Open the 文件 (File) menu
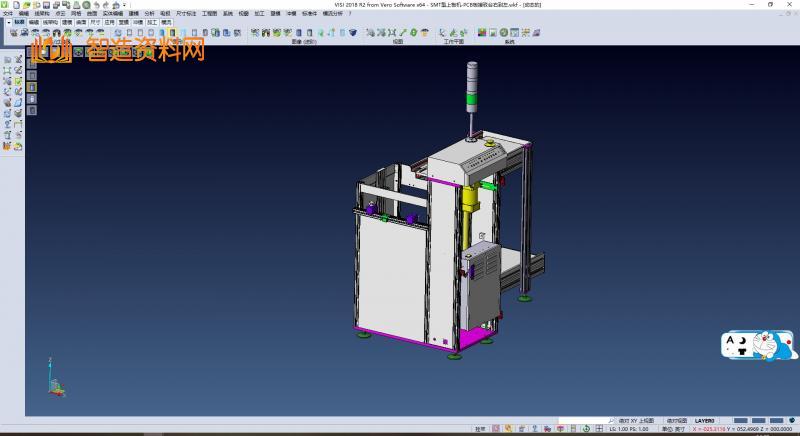 pos(7,13)
